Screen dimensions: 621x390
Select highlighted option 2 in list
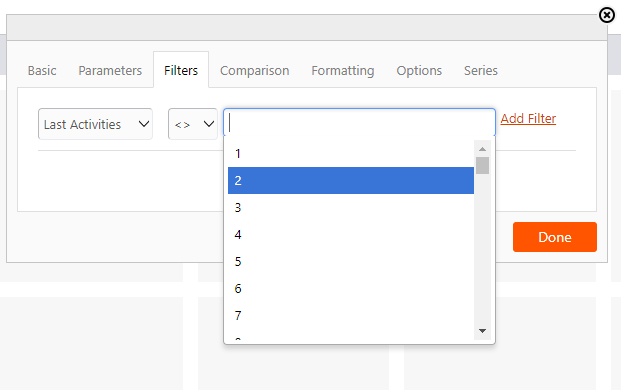point(351,181)
